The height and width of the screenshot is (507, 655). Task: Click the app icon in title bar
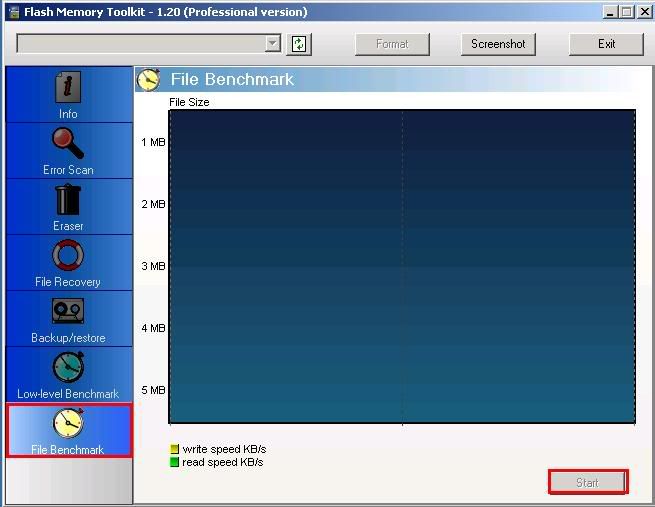(x=14, y=12)
